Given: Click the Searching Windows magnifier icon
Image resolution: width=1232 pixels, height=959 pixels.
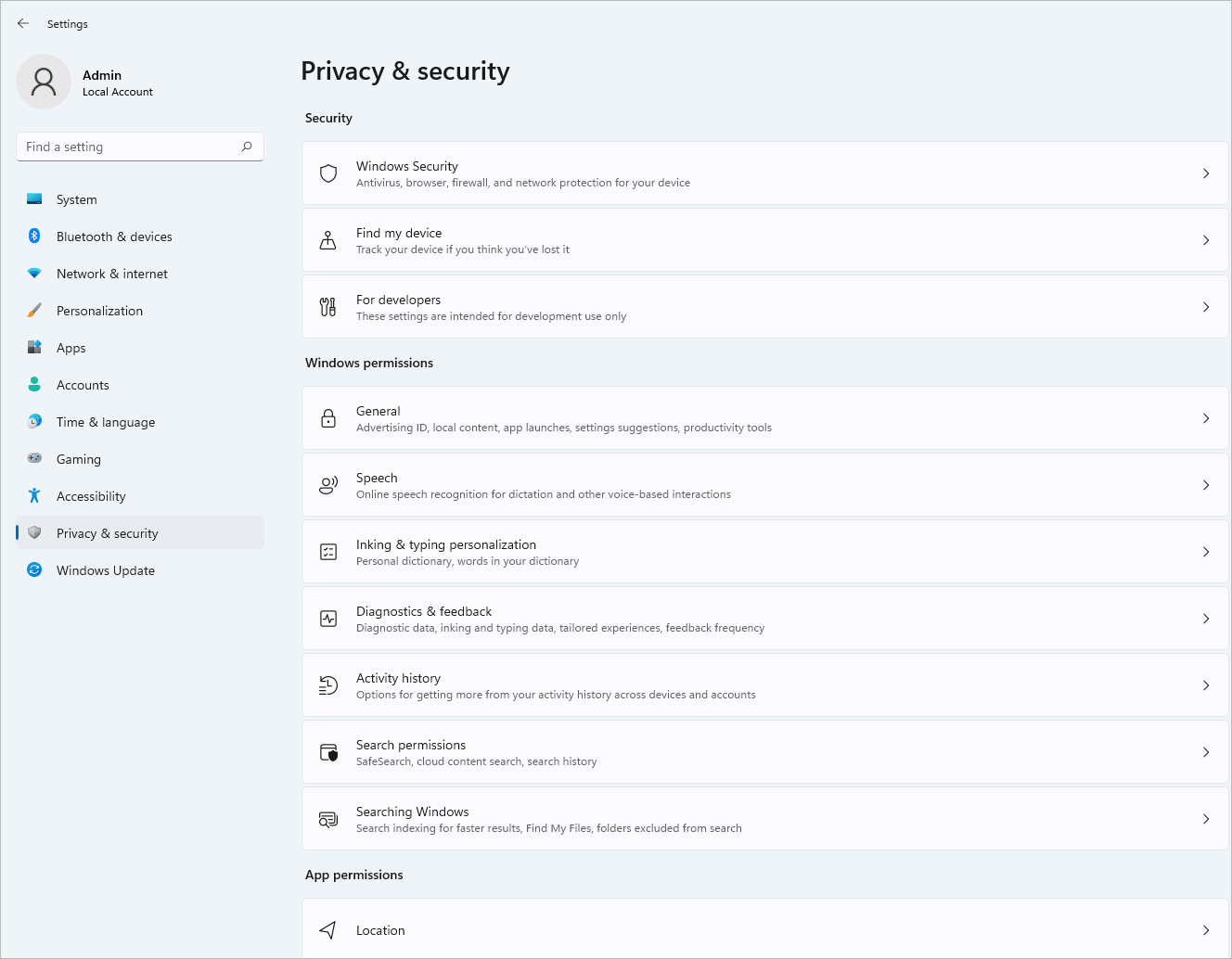Looking at the screenshot, I should tap(328, 819).
